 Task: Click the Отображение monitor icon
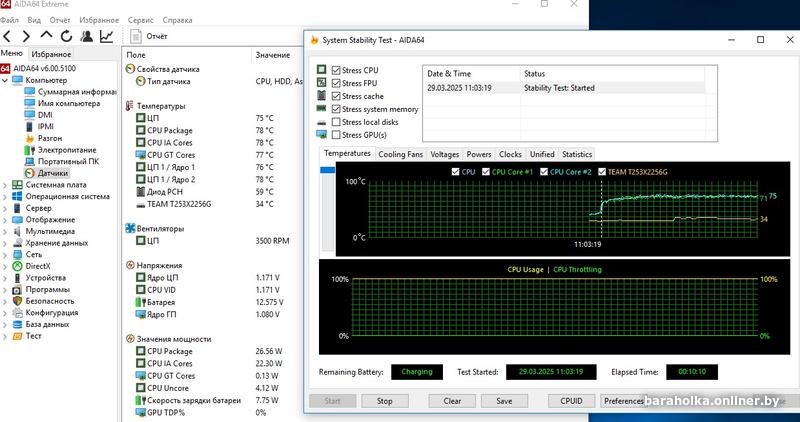pos(17,220)
